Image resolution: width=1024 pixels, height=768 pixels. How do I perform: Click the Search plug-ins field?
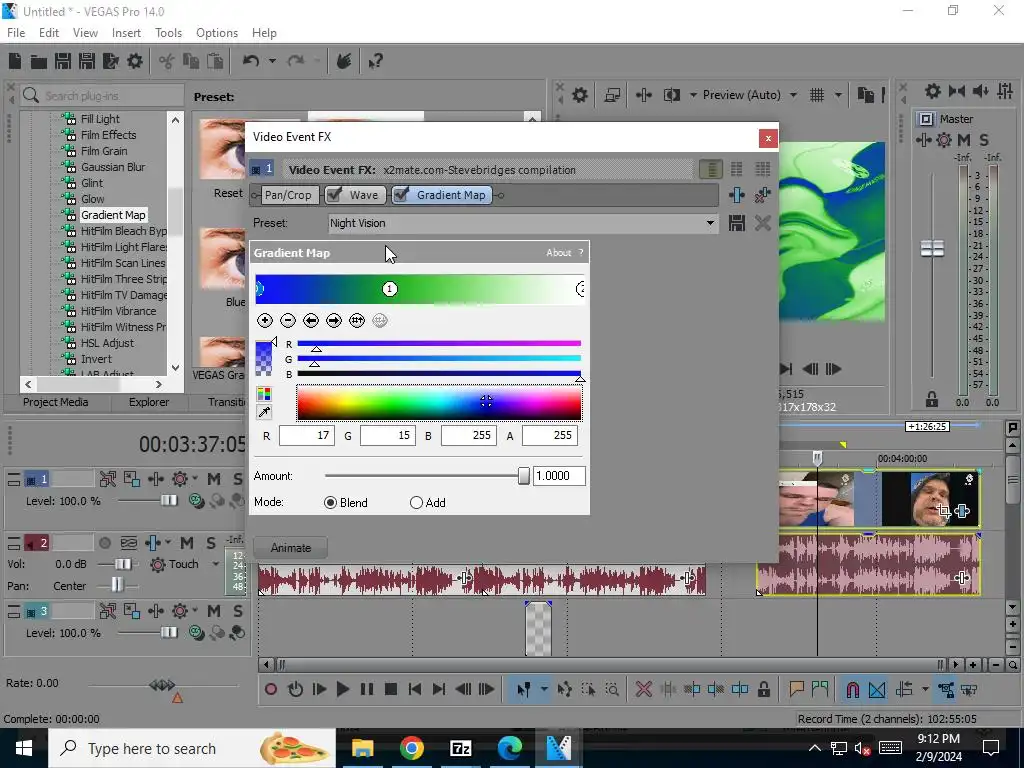[103, 95]
